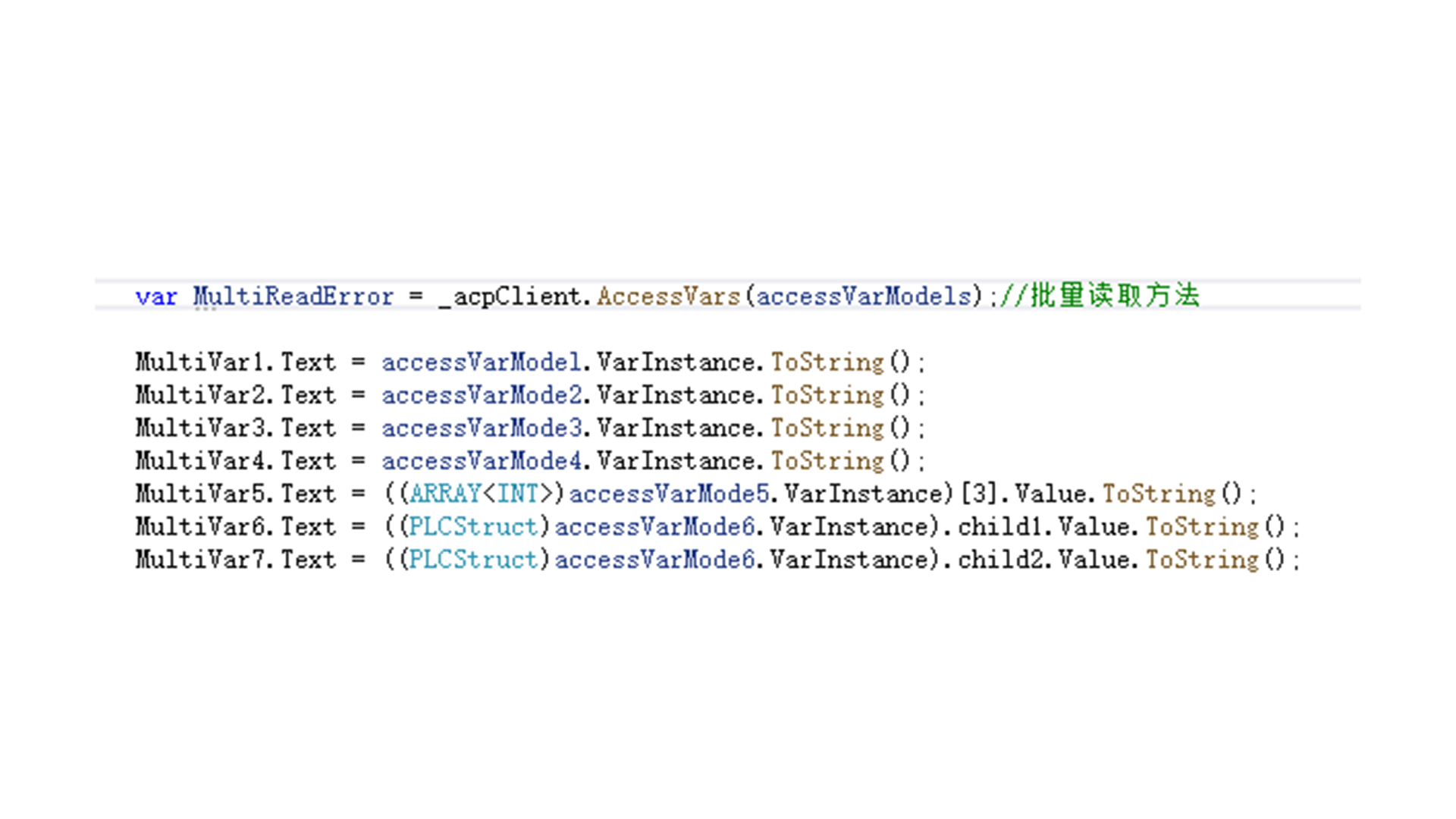This screenshot has height=819, width=1456.
Task: Click MultiVar1.Text assignment target
Action: tap(236, 362)
